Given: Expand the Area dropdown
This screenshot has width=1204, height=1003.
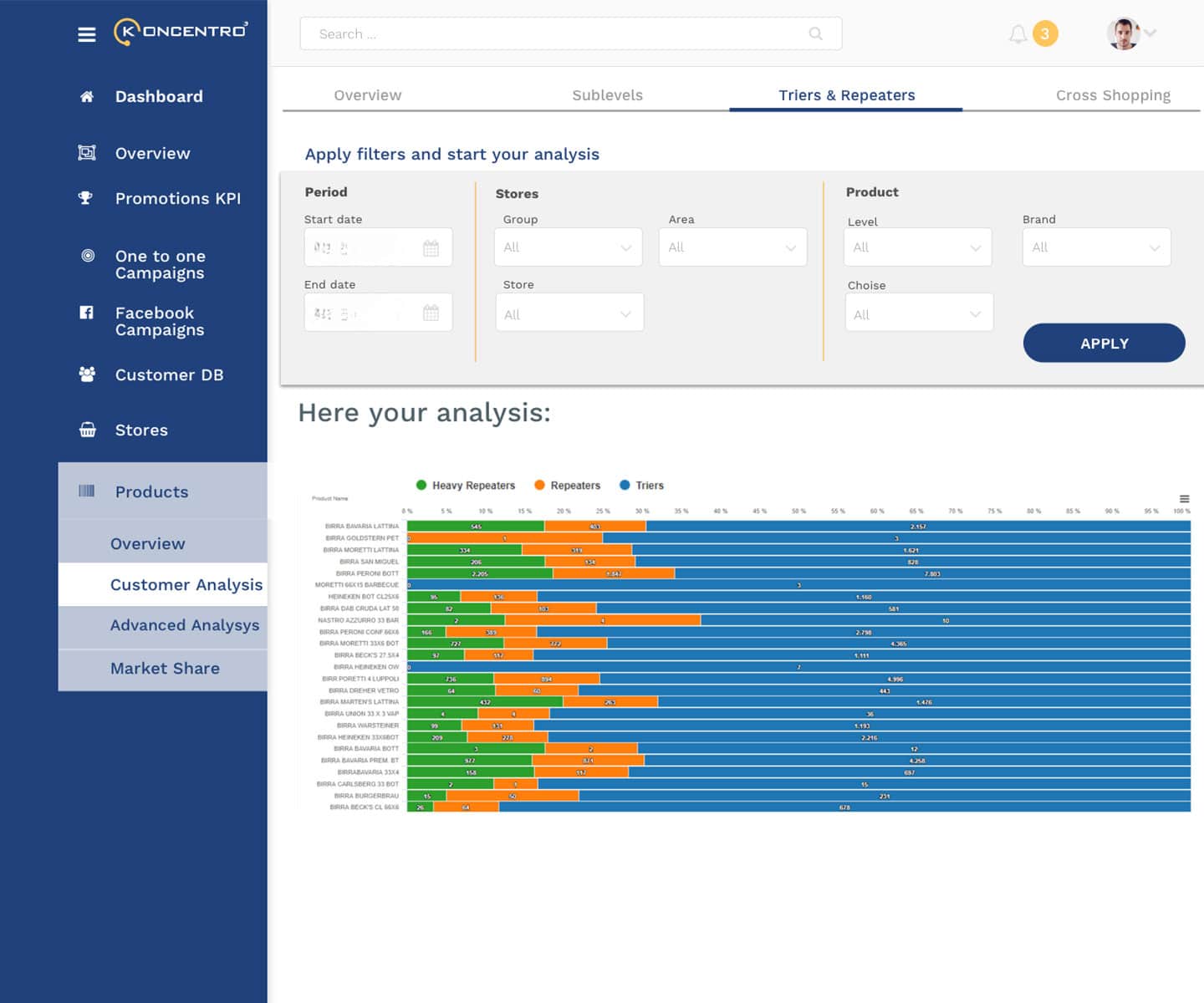Looking at the screenshot, I should (732, 247).
